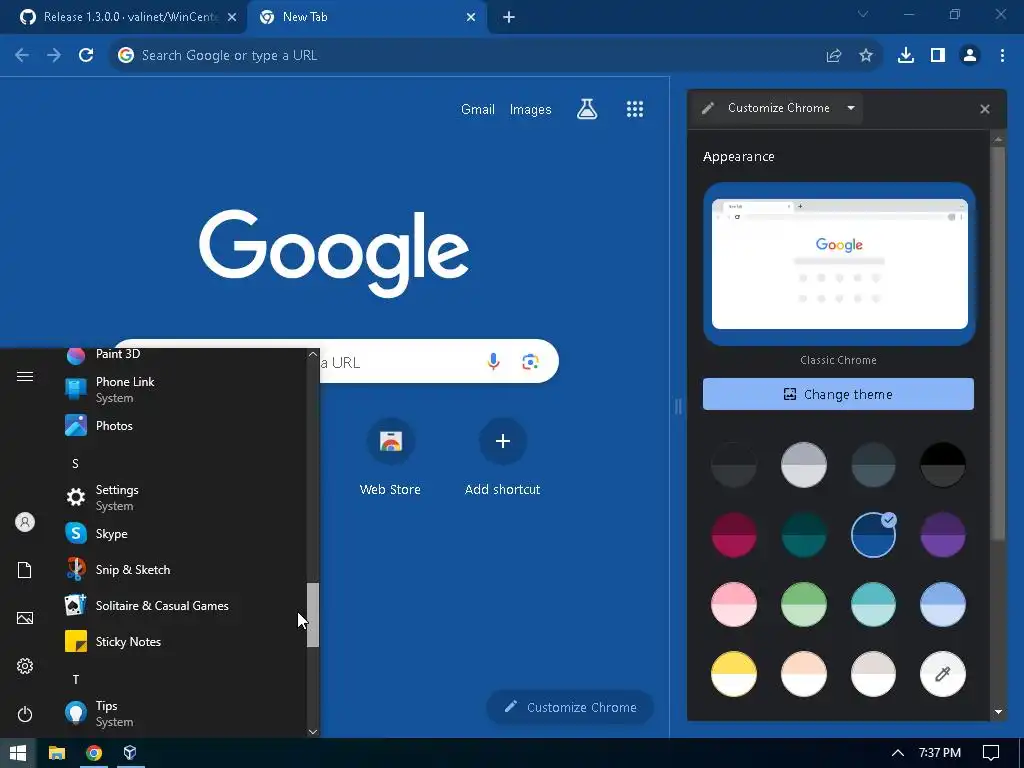Jump to the T letter header in app list

tap(76, 679)
